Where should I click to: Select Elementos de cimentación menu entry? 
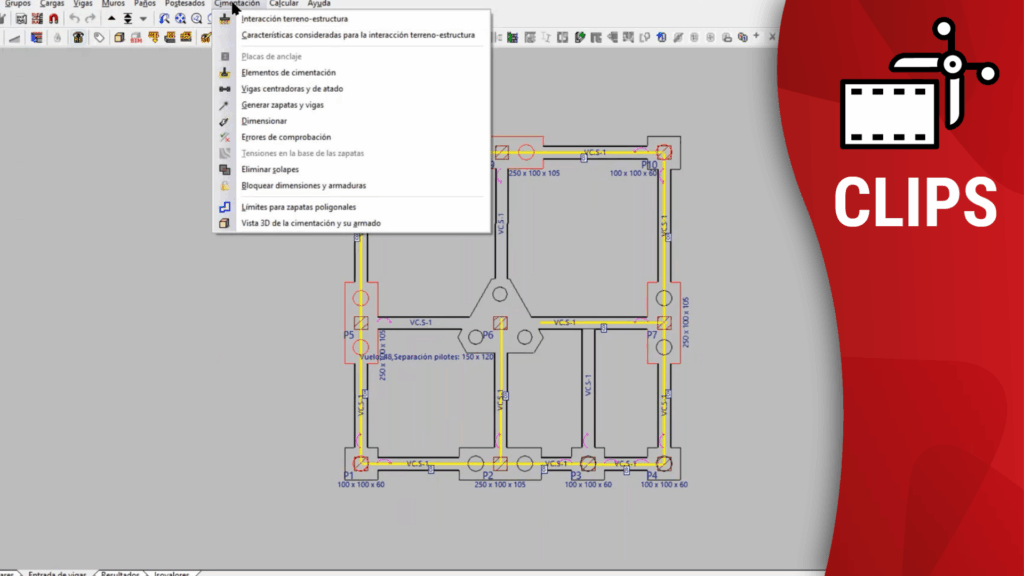pyautogui.click(x=288, y=73)
